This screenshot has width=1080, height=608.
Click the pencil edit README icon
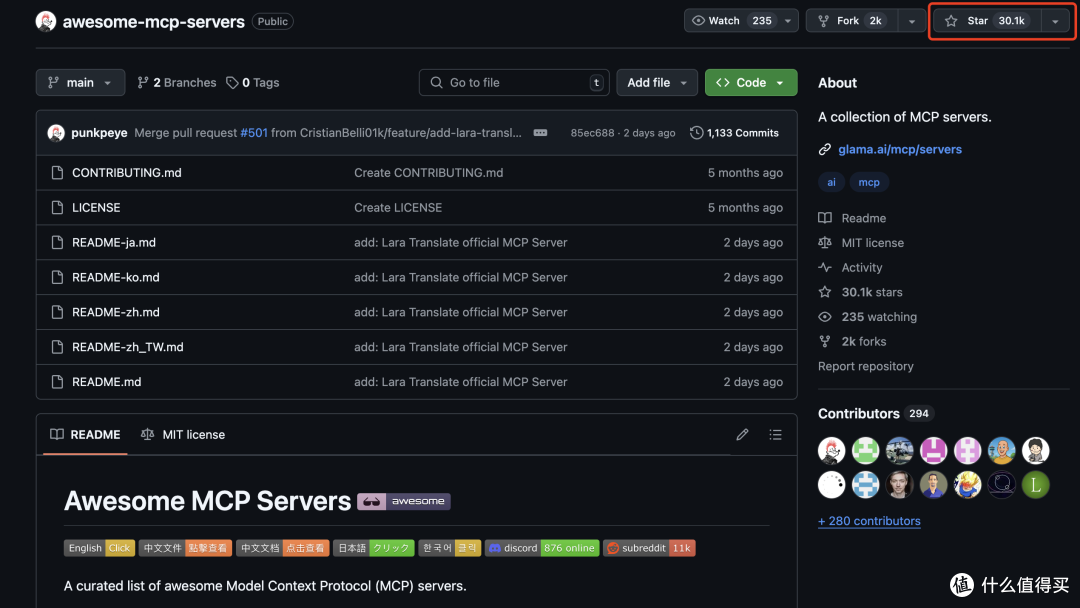click(742, 434)
